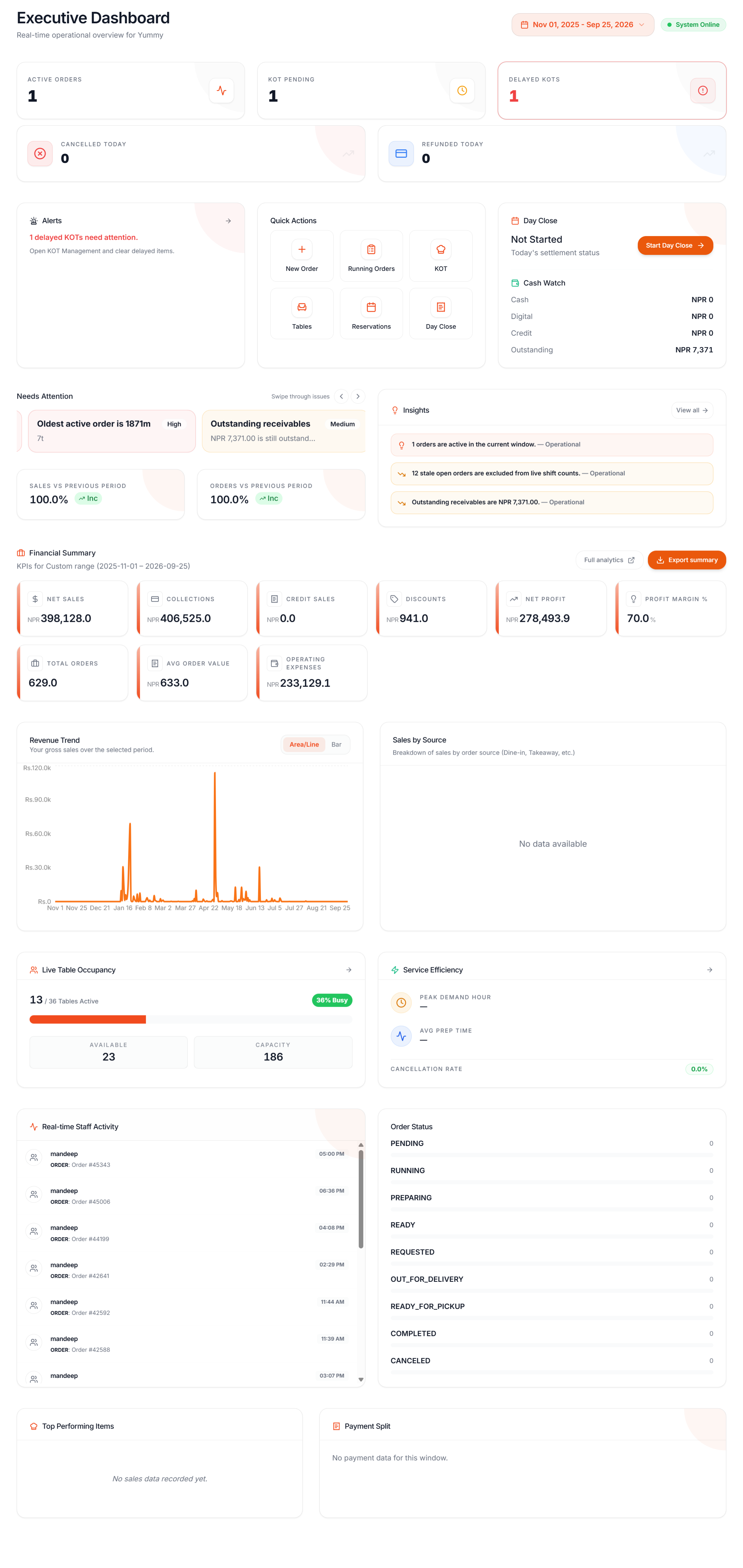Open the 'Oldest active order is 1871m' card
The height and width of the screenshot is (1568, 743).
tap(111, 431)
